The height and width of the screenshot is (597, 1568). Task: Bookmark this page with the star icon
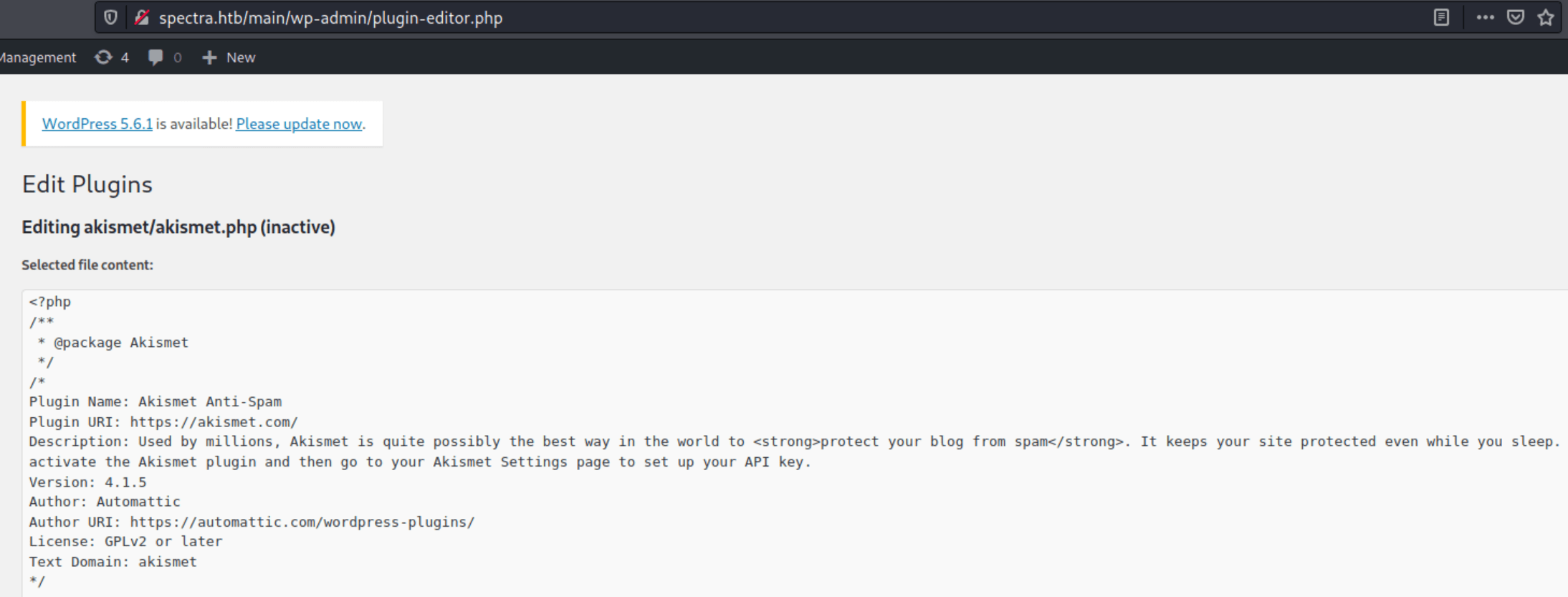tap(1546, 17)
